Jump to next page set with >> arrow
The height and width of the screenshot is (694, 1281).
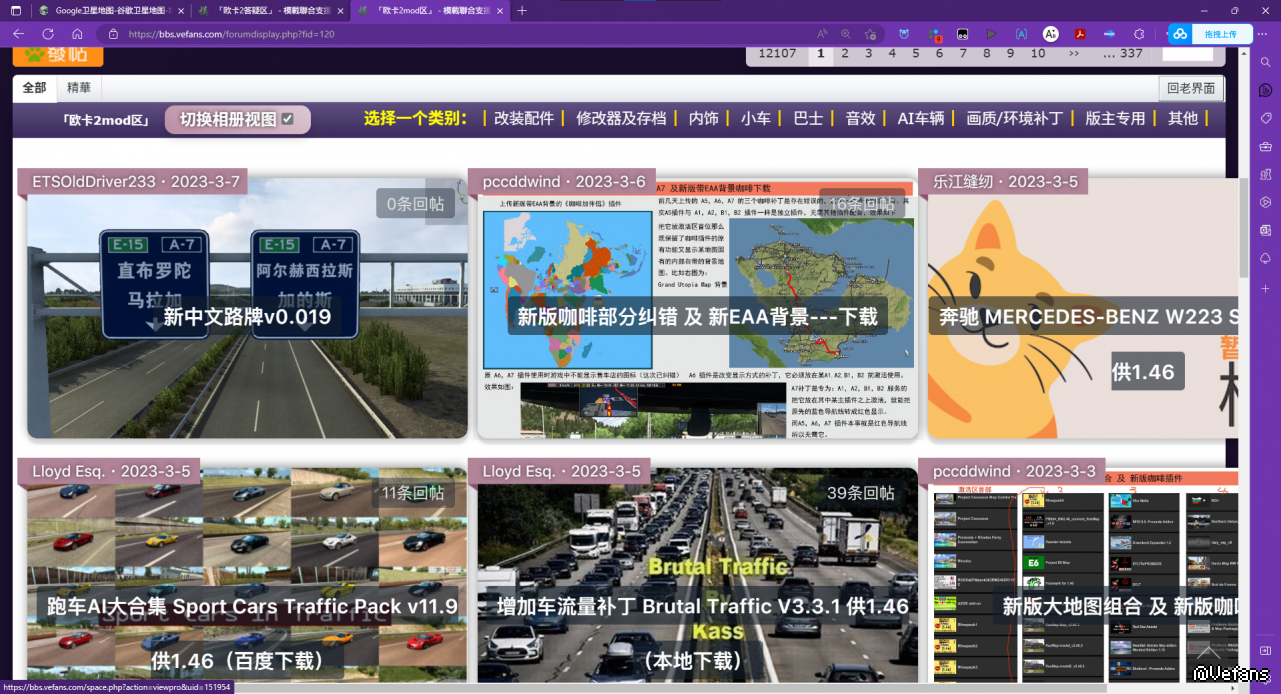click(x=1074, y=54)
